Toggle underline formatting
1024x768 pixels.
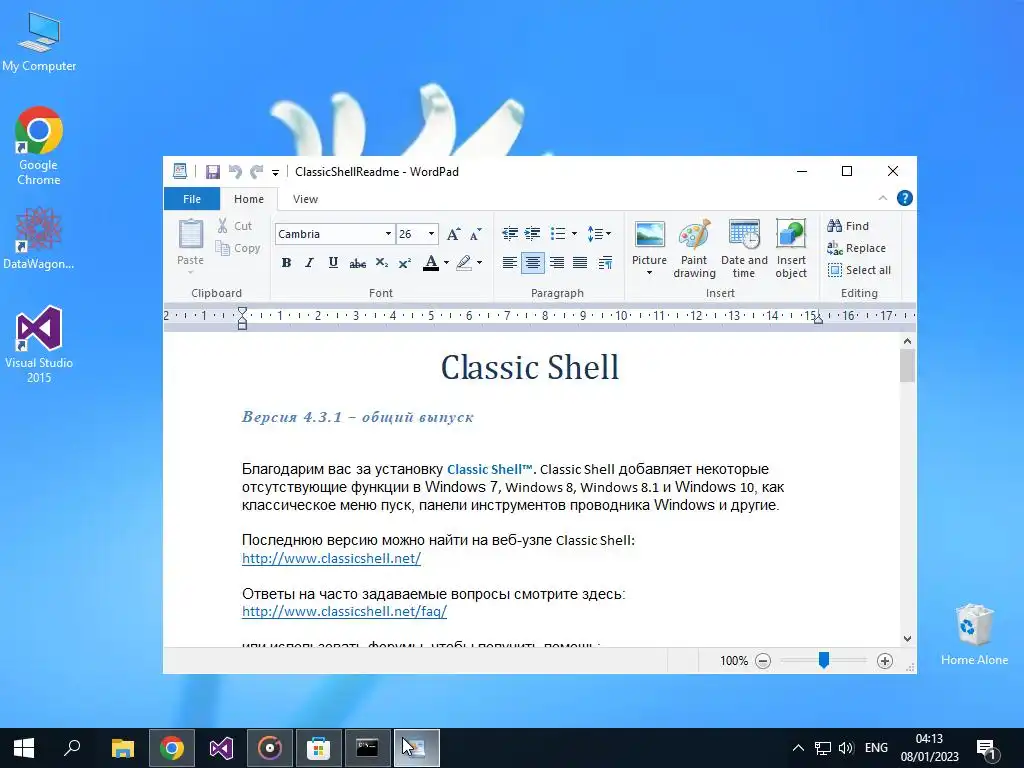[333, 263]
